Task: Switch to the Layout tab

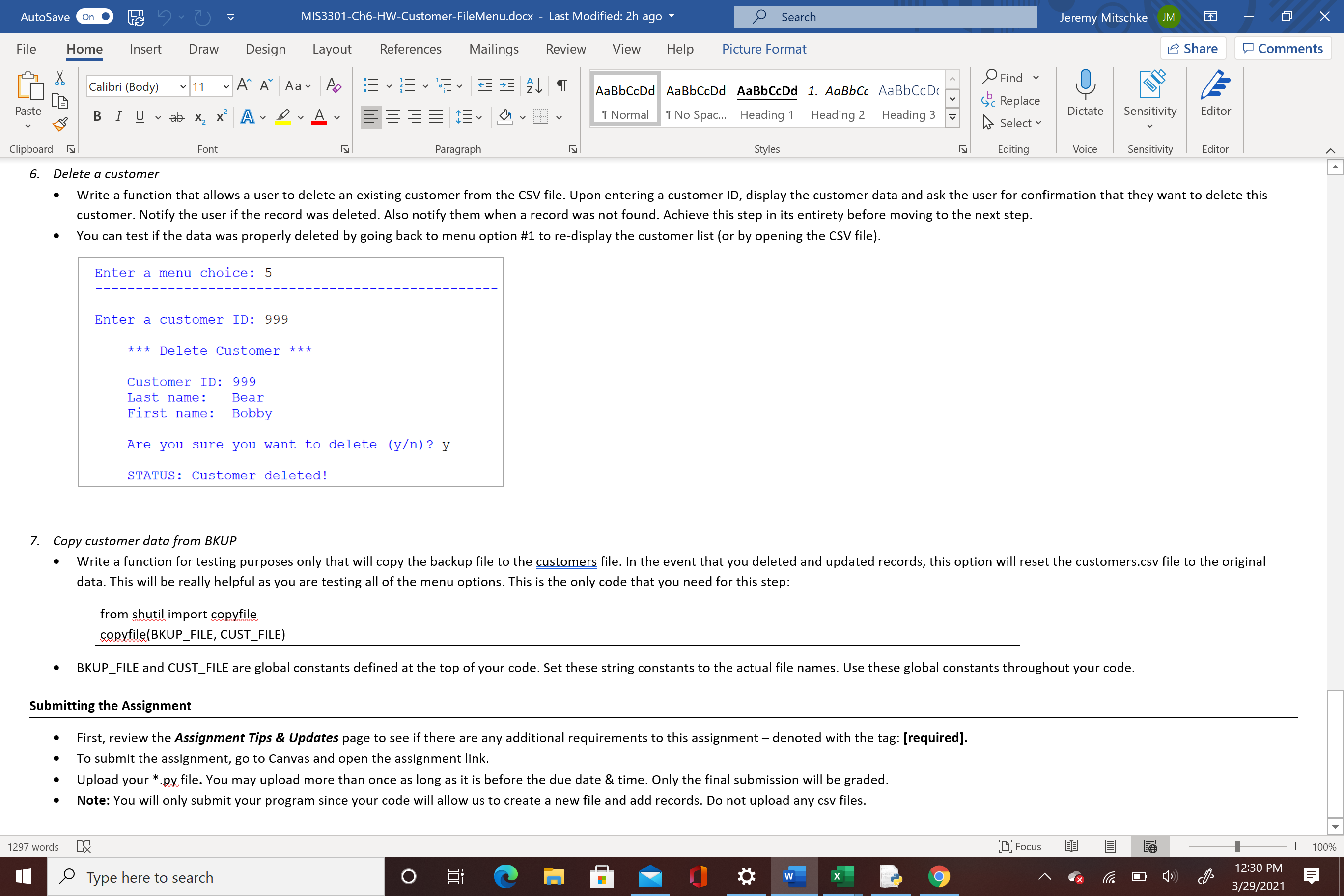Action: pyautogui.click(x=332, y=49)
